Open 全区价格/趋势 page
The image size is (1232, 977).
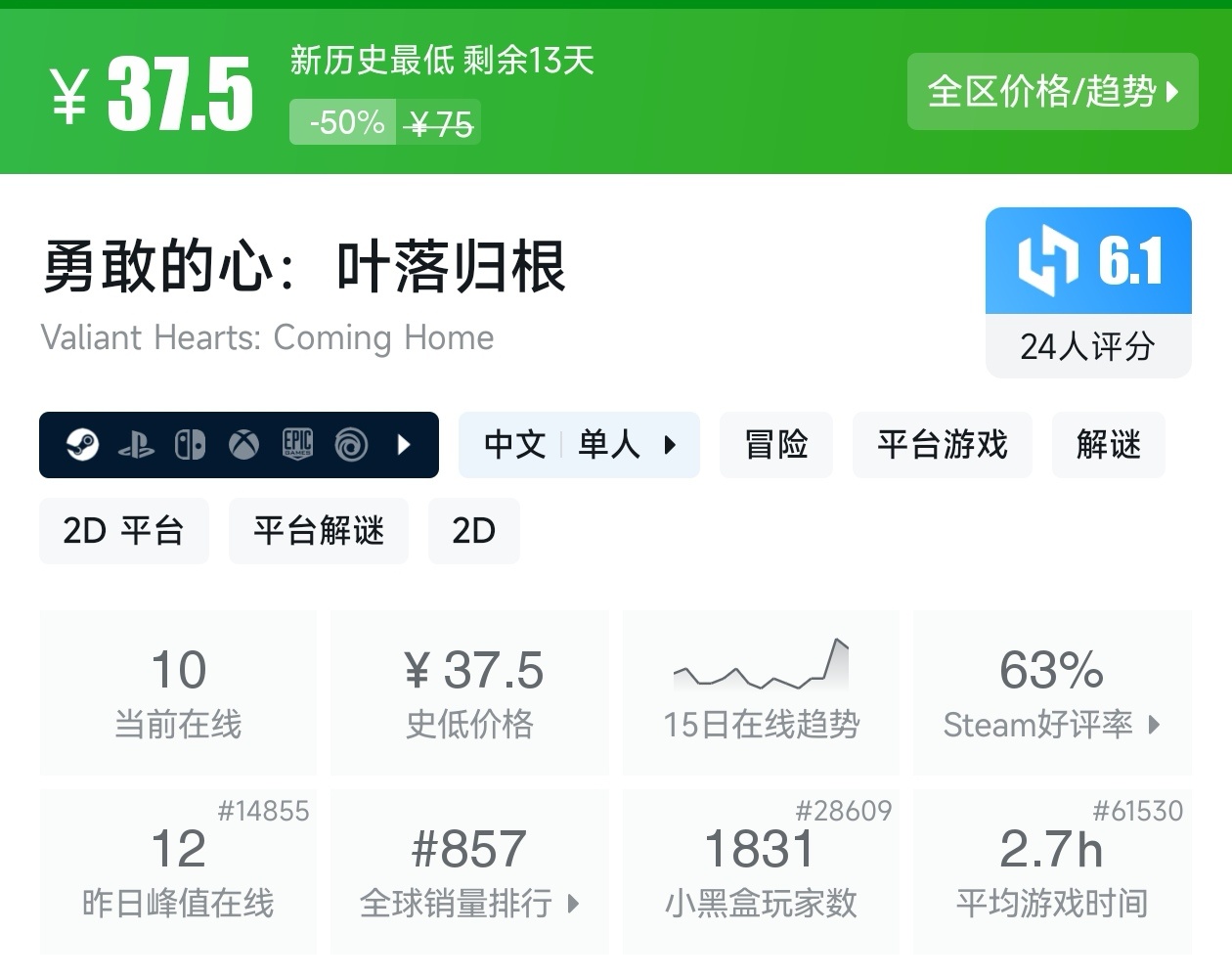coord(1052,91)
